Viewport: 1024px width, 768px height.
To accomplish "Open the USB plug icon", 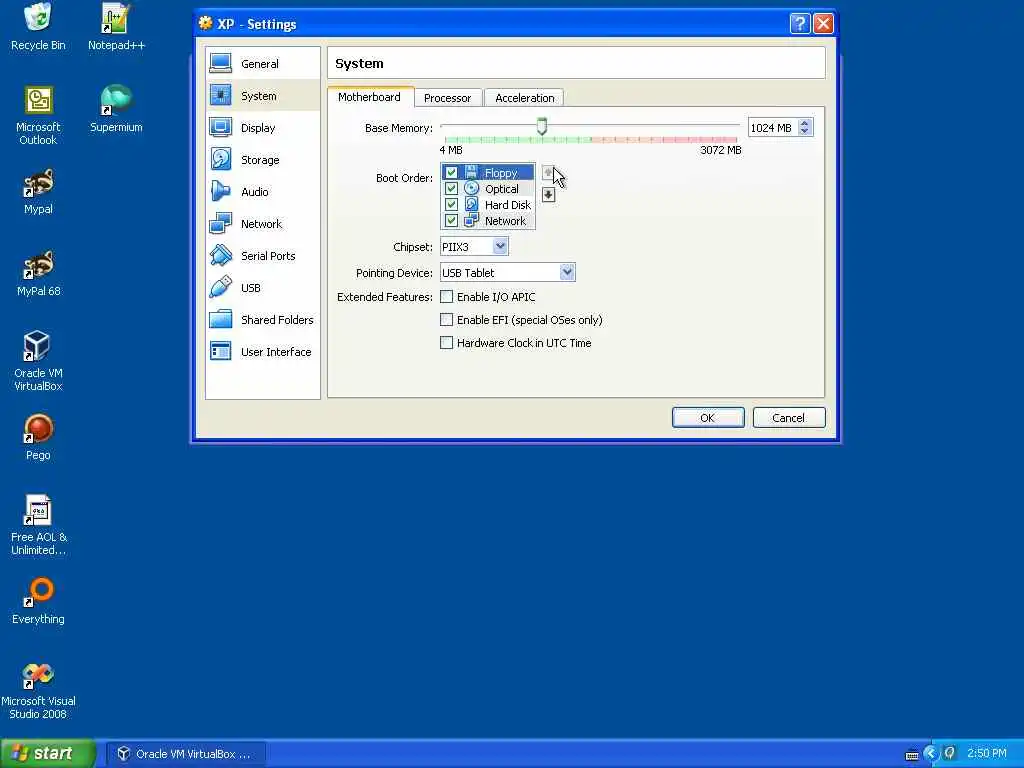I will click(x=221, y=287).
